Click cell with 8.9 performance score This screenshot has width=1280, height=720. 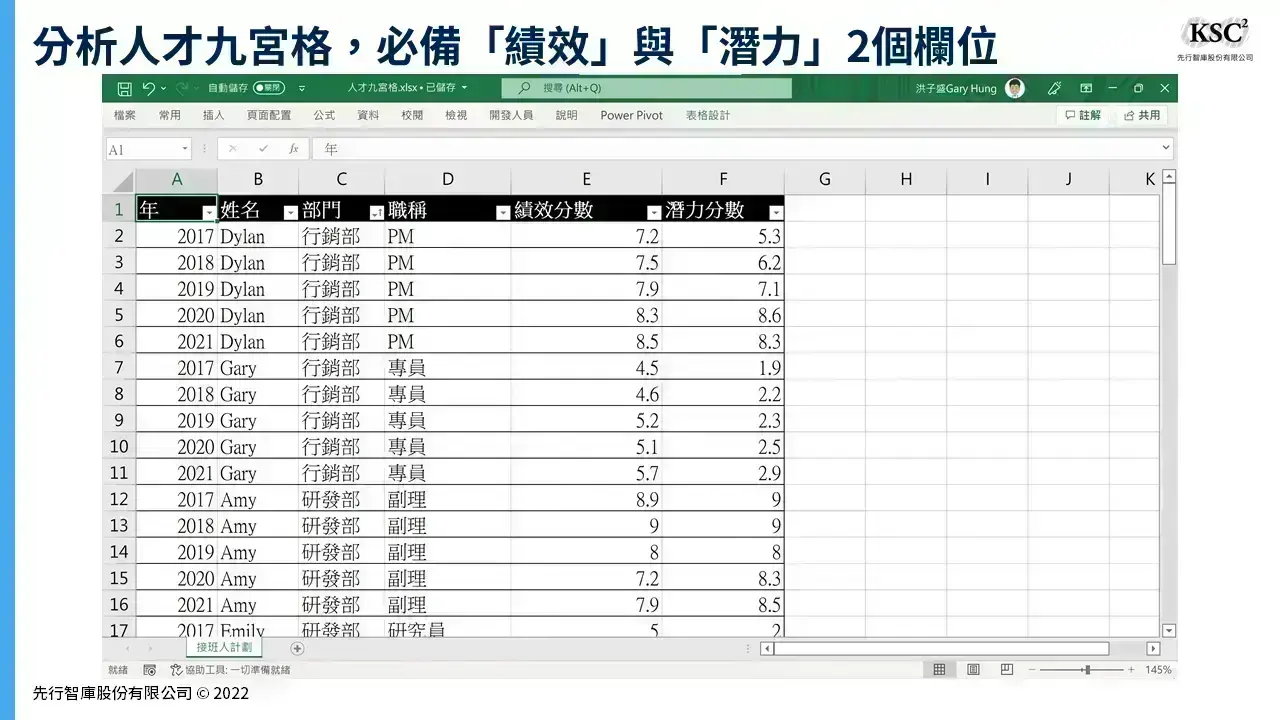tap(587, 499)
